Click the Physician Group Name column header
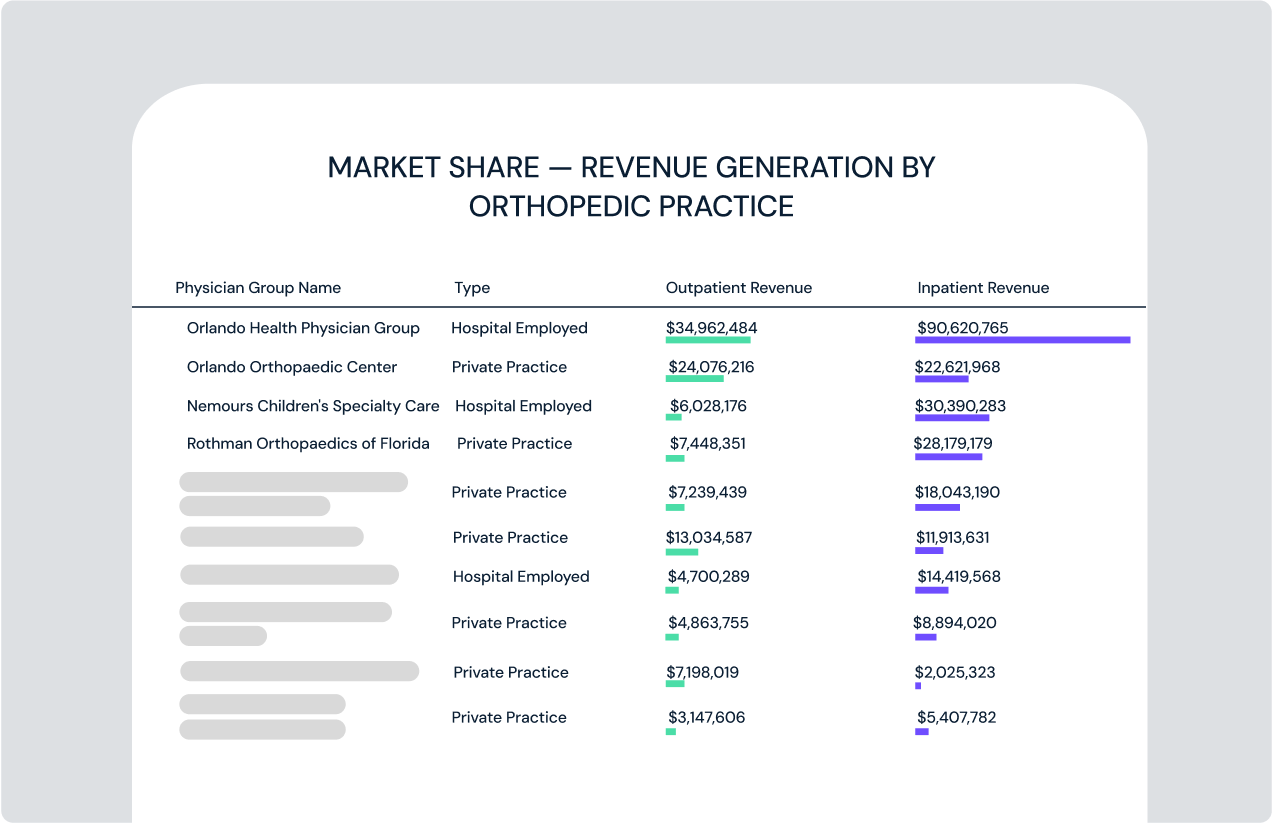Screen dimensions: 1272x826 tap(258, 287)
